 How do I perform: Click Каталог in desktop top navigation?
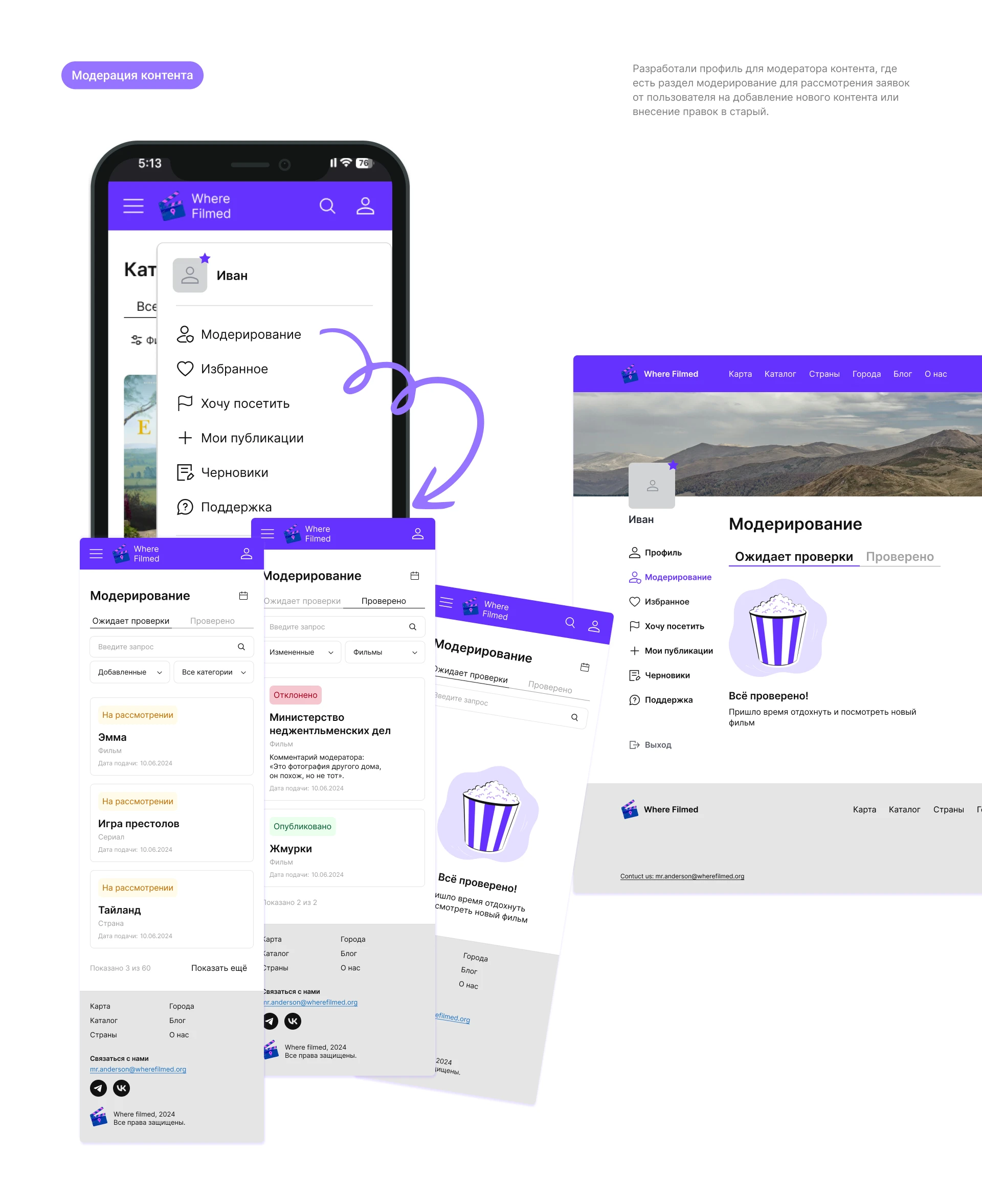coord(779,374)
